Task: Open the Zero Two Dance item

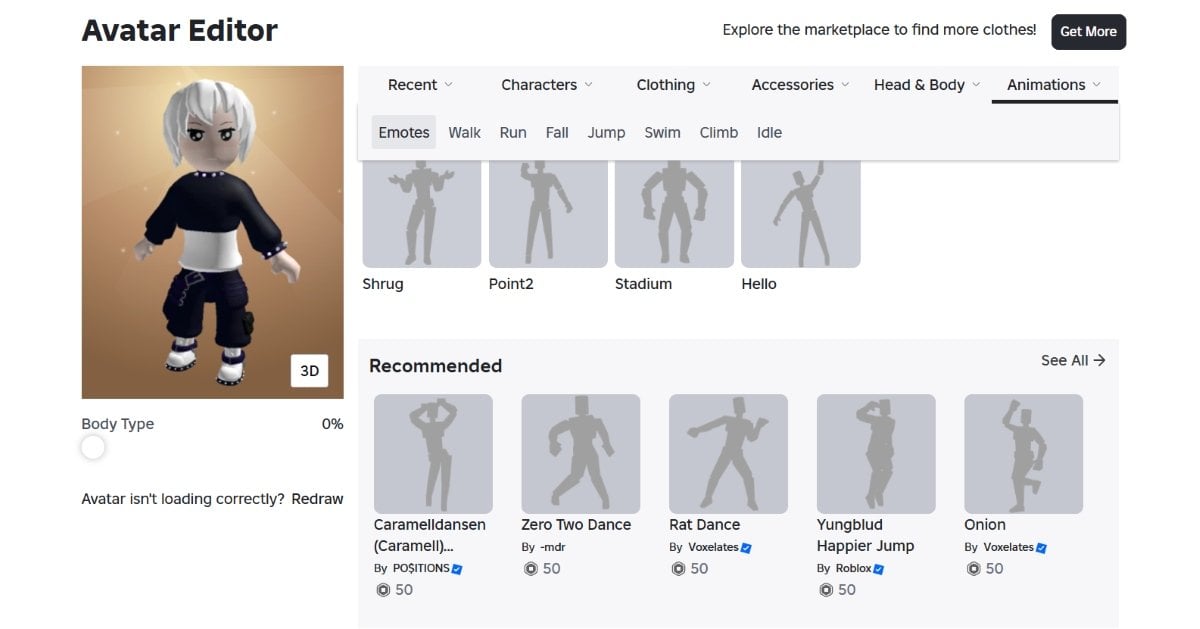Action: tap(580, 454)
